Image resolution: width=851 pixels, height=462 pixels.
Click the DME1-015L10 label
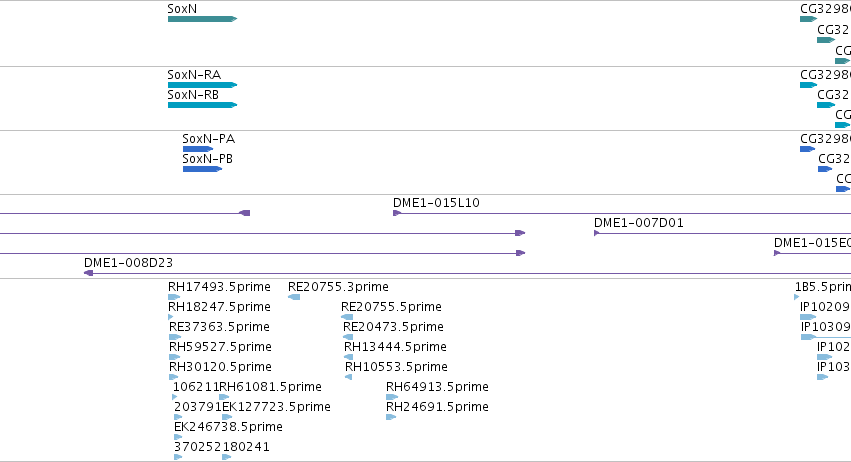436,203
